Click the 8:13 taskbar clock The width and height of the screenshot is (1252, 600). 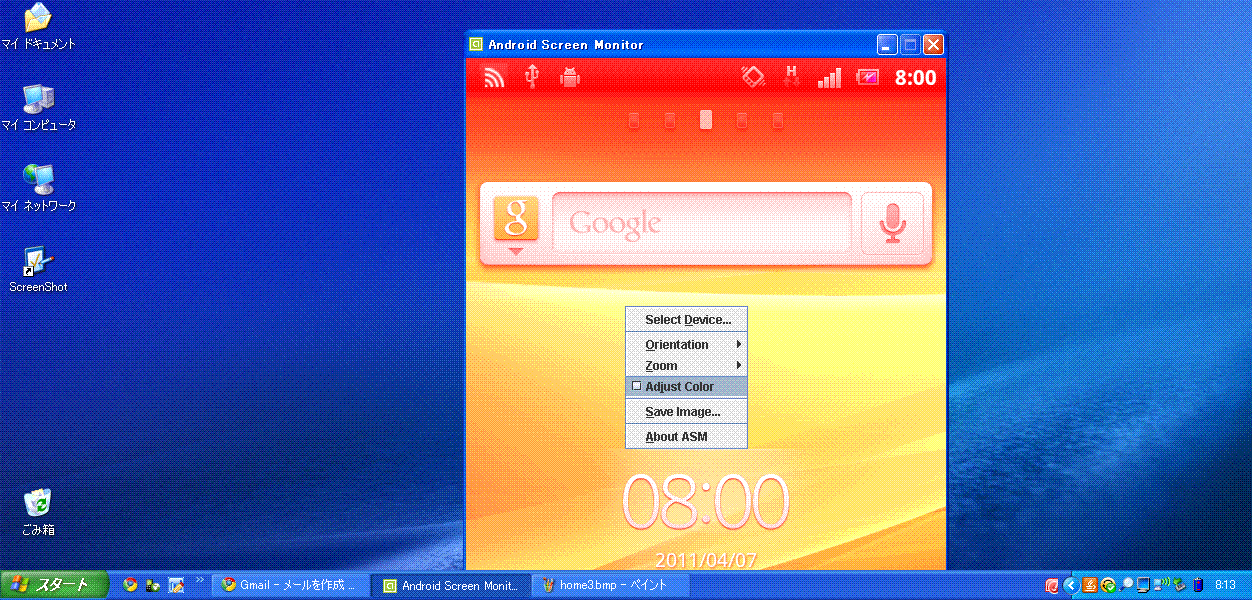pos(1225,585)
